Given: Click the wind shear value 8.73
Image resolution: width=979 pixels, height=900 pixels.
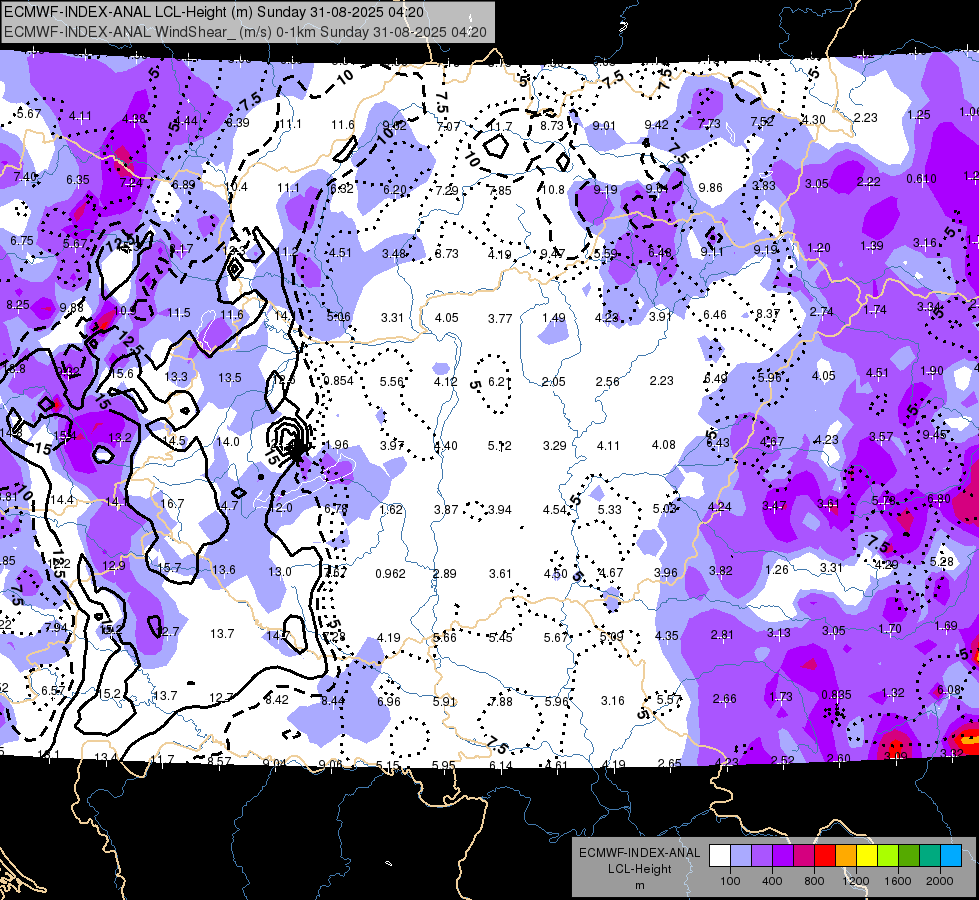Looking at the screenshot, I should (552, 126).
